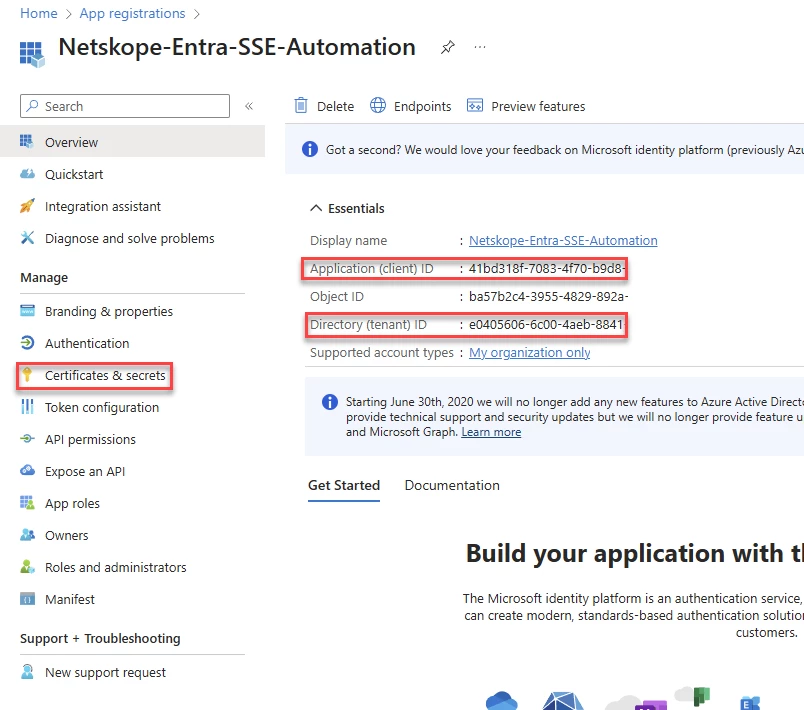
Task: Open the App registrations breadcrumb link
Action: coord(132,13)
